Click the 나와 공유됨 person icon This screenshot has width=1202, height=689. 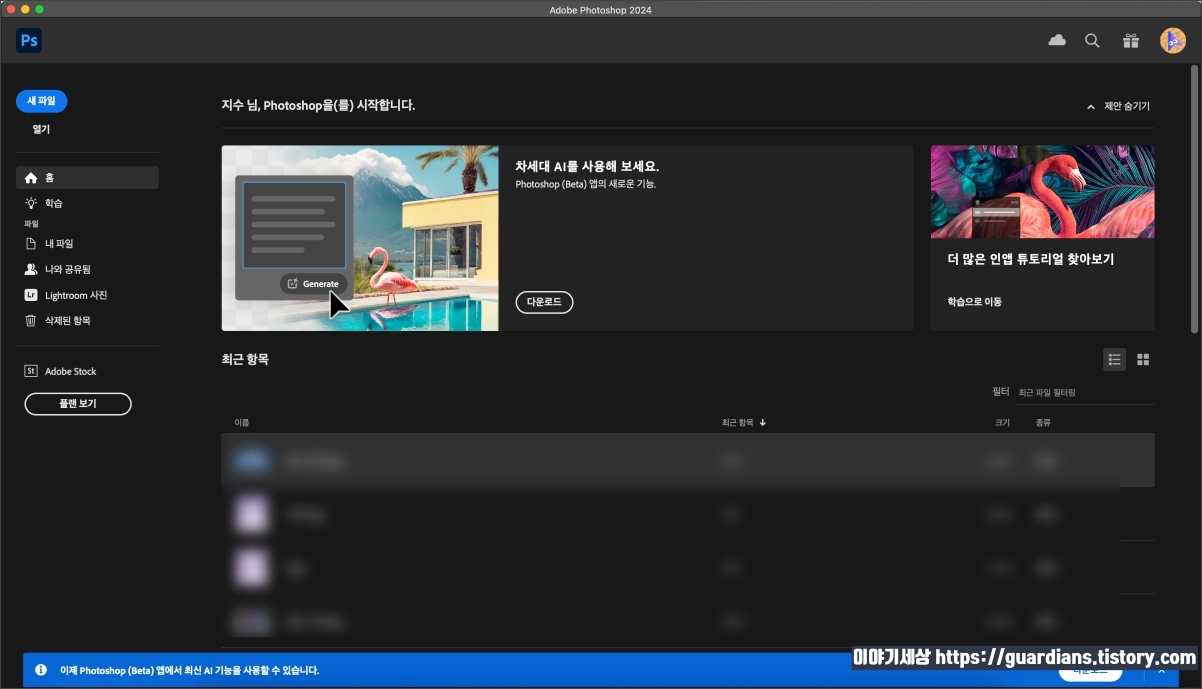31,269
